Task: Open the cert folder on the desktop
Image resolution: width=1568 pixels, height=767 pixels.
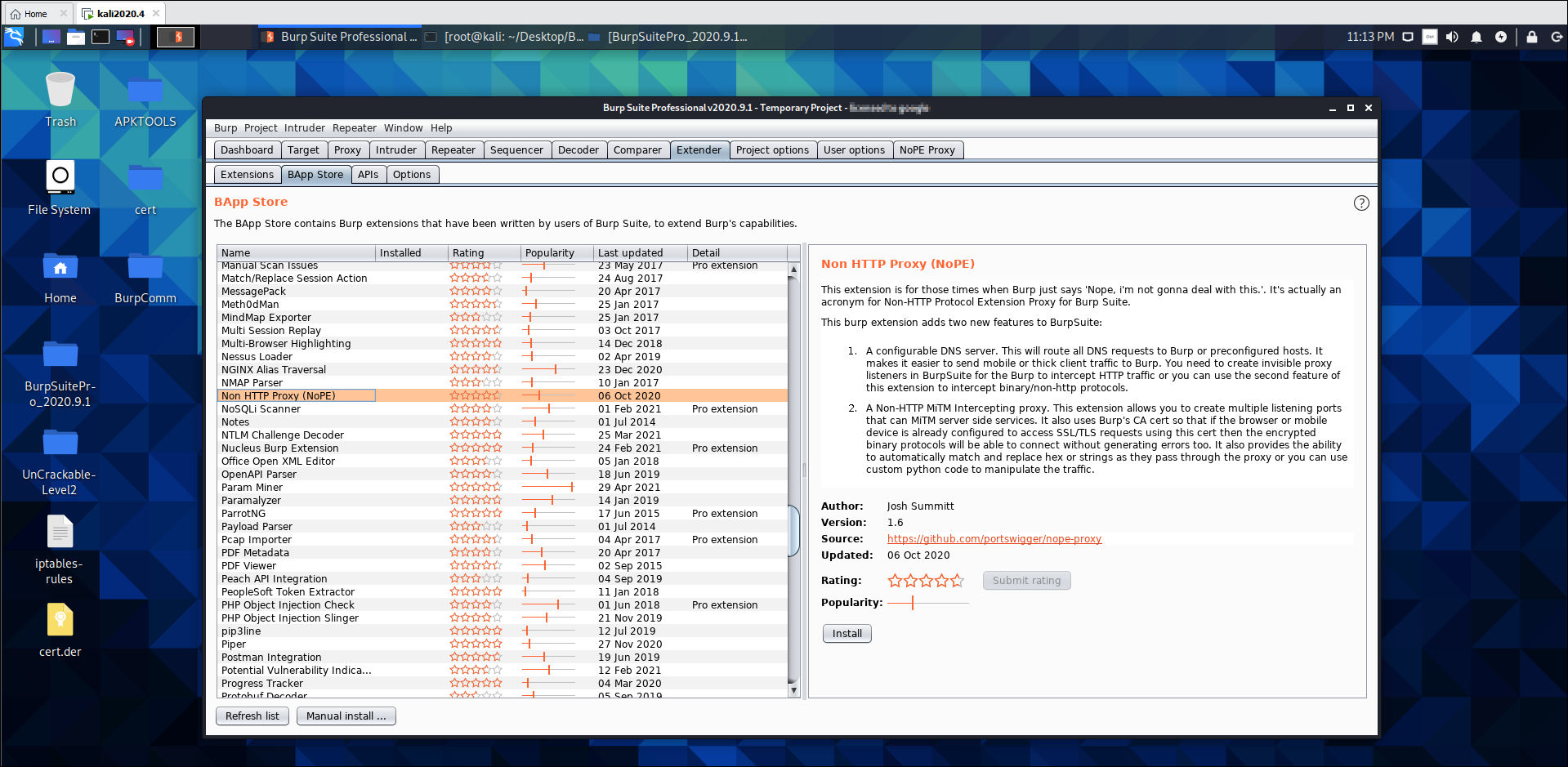Action: pyautogui.click(x=145, y=188)
